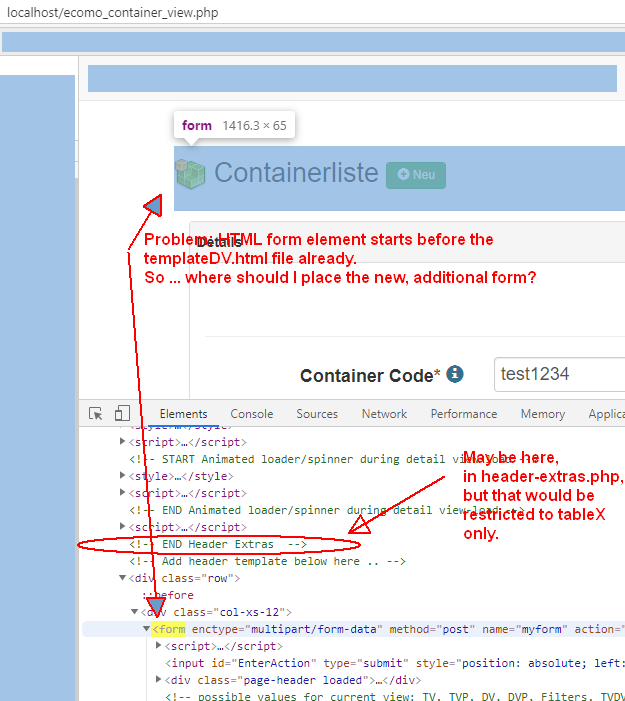
Task: Collapse the div class="row" node
Action: point(122,578)
